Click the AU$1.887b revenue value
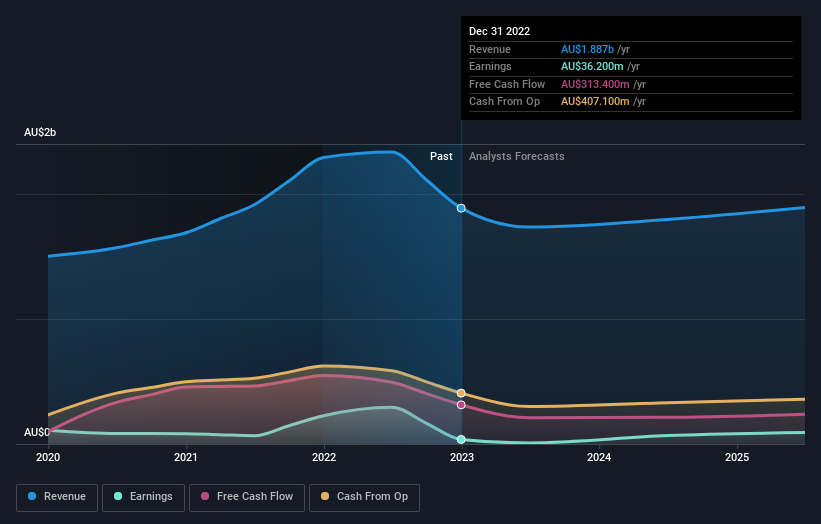Screen dimensions: 821x524 pyautogui.click(x=587, y=49)
